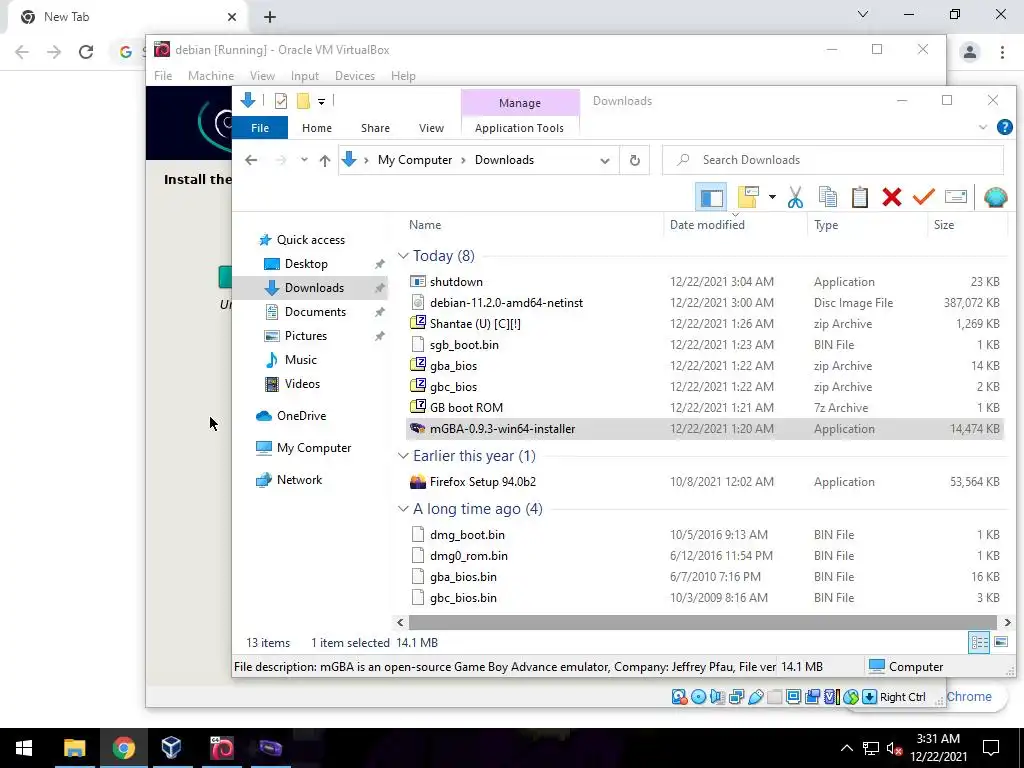Open File Explorer from the taskbar
Image resolution: width=1024 pixels, height=768 pixels.
[74, 748]
